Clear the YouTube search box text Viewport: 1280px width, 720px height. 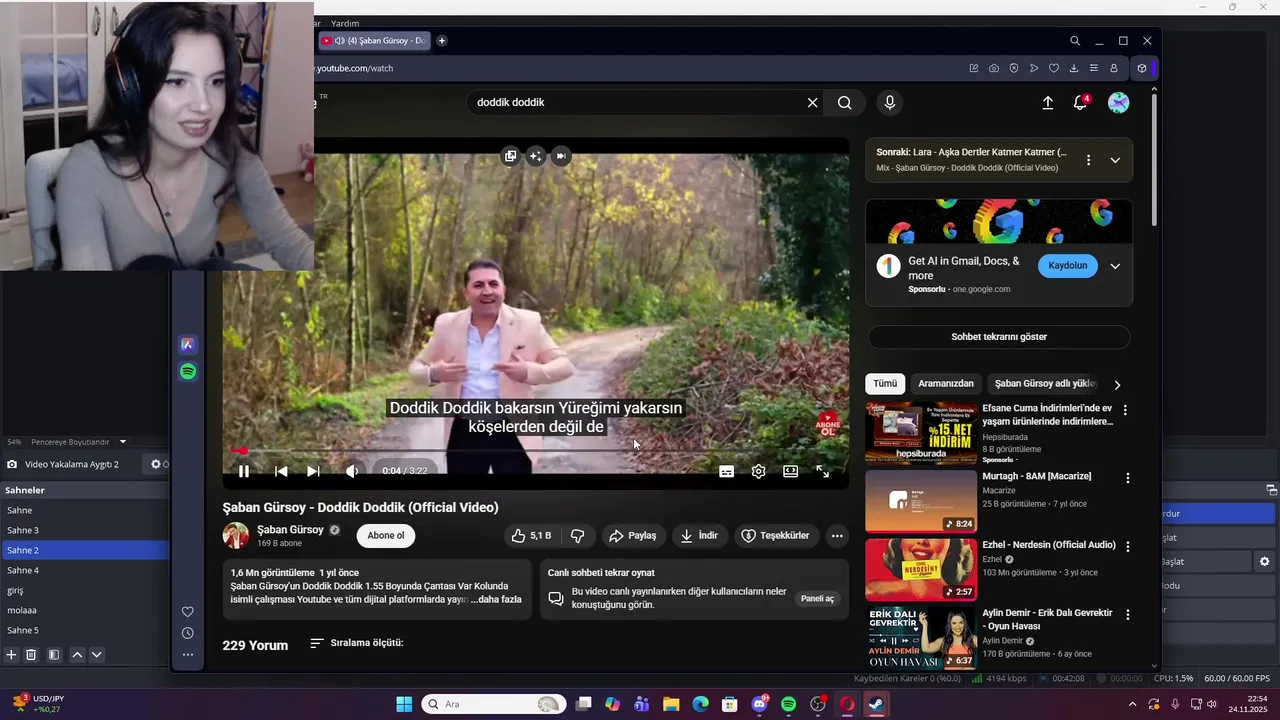812,102
